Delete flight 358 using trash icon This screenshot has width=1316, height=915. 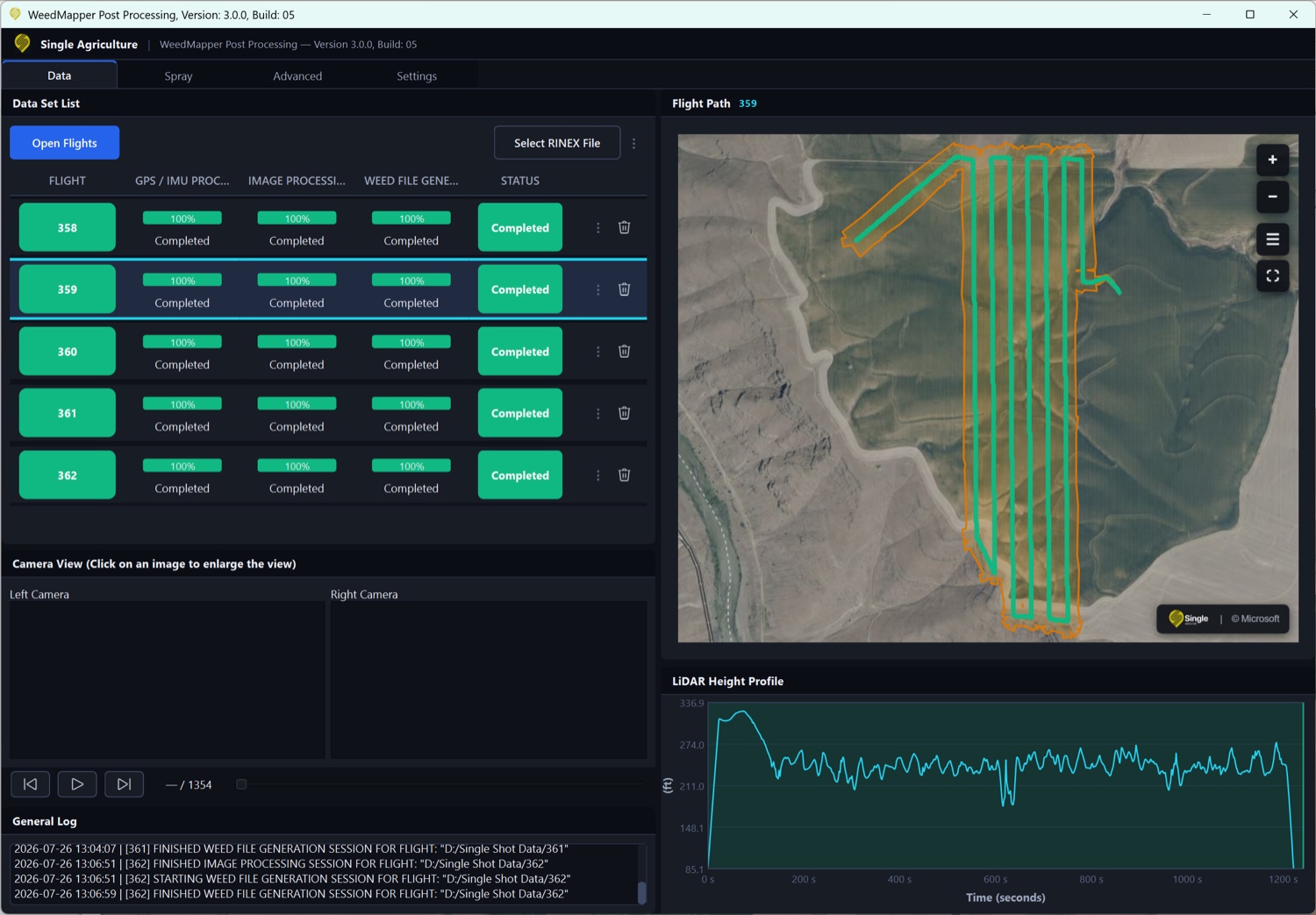pyautogui.click(x=624, y=227)
